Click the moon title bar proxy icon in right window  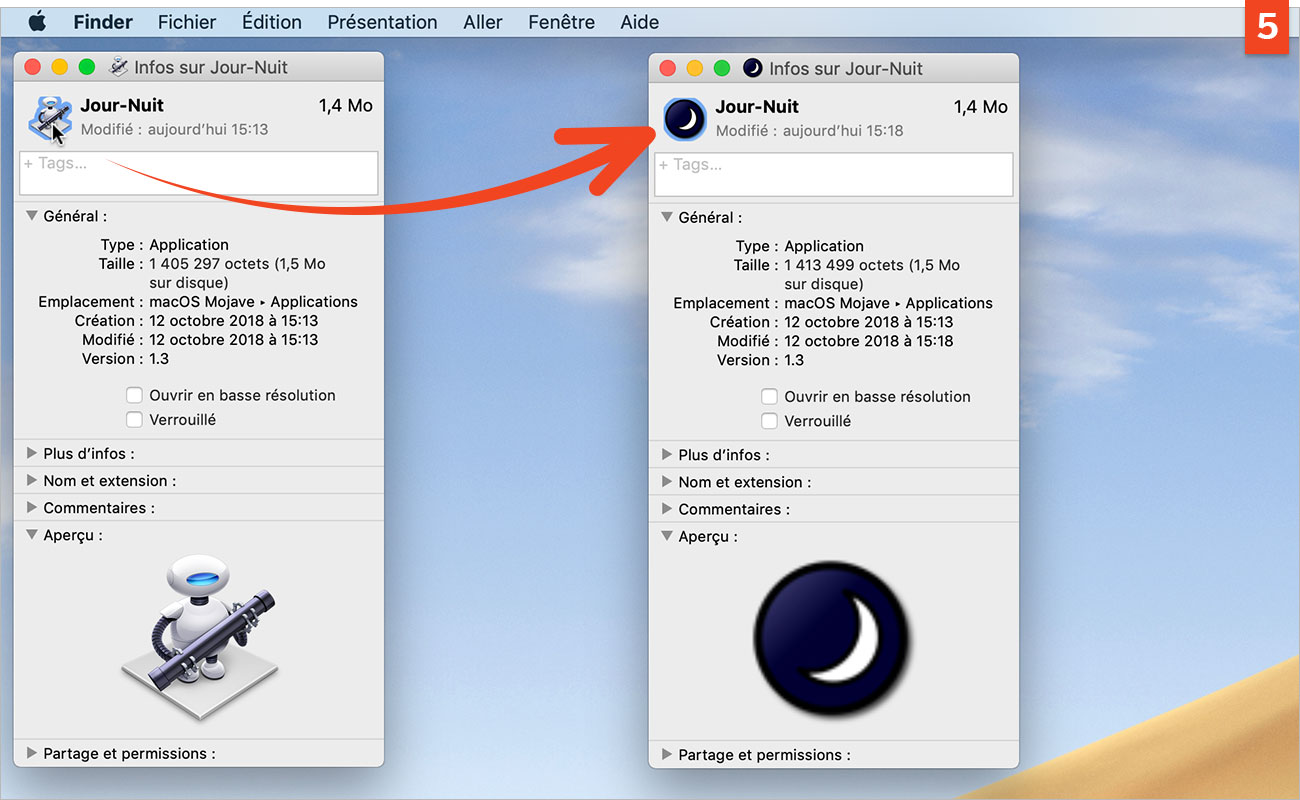pos(753,68)
